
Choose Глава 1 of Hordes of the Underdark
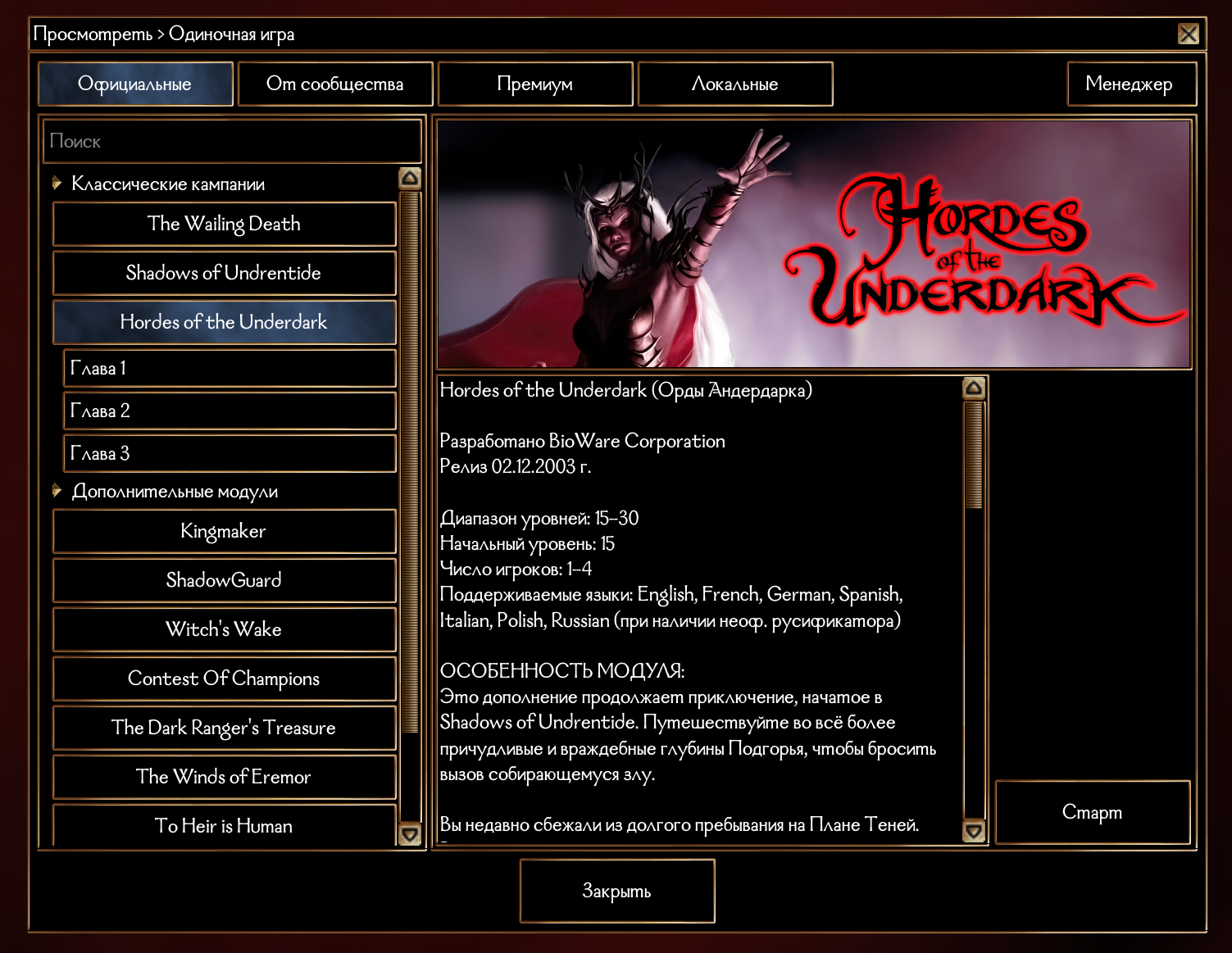pyautogui.click(x=230, y=368)
